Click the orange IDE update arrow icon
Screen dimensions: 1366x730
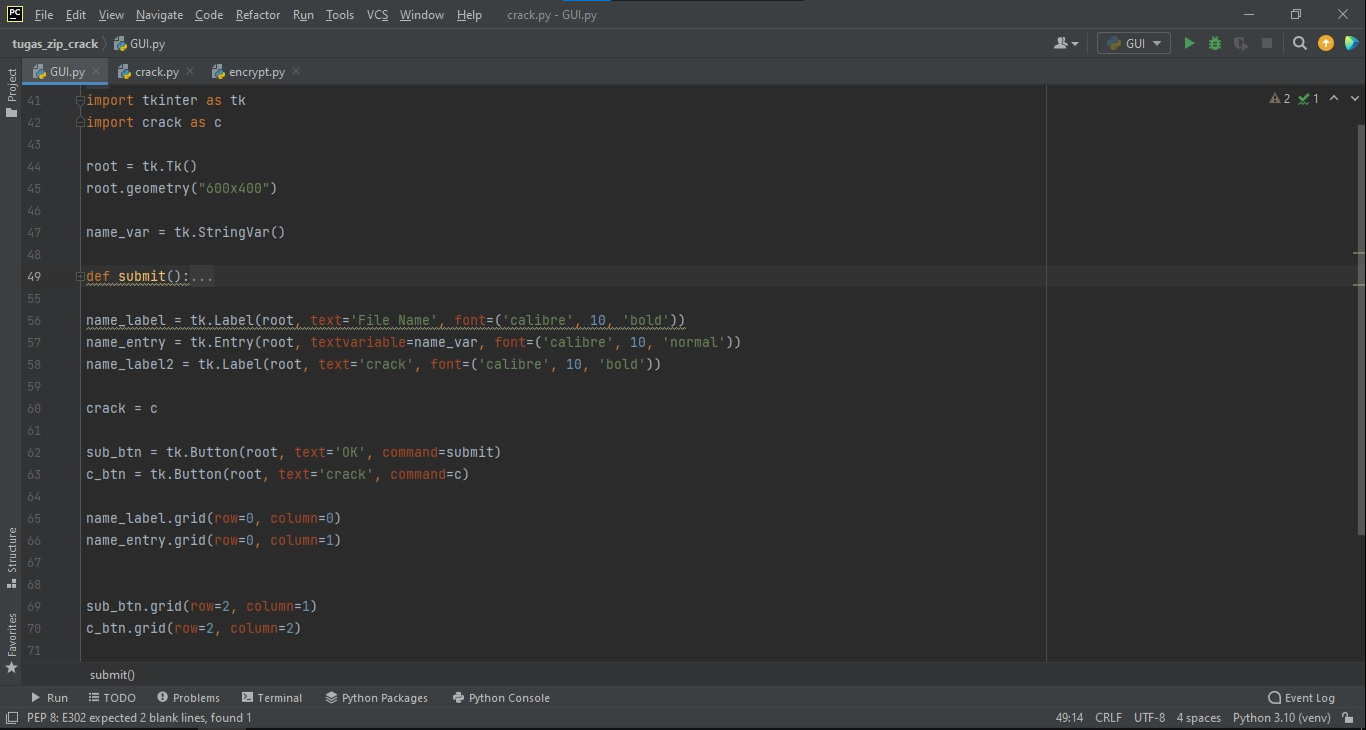(x=1326, y=43)
